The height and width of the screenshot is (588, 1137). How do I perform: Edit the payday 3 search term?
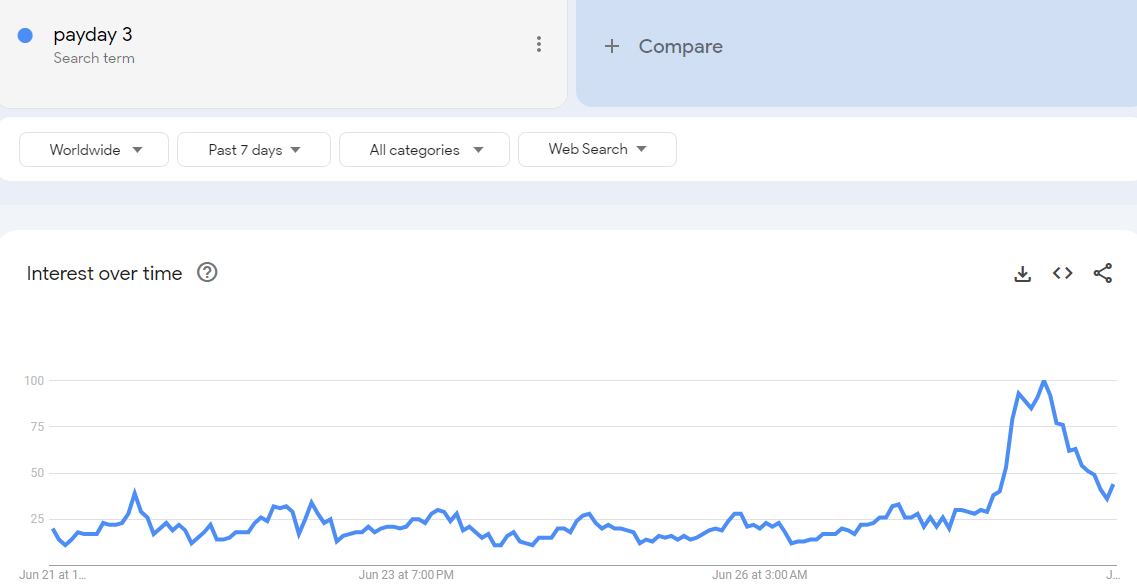pyautogui.click(x=93, y=35)
